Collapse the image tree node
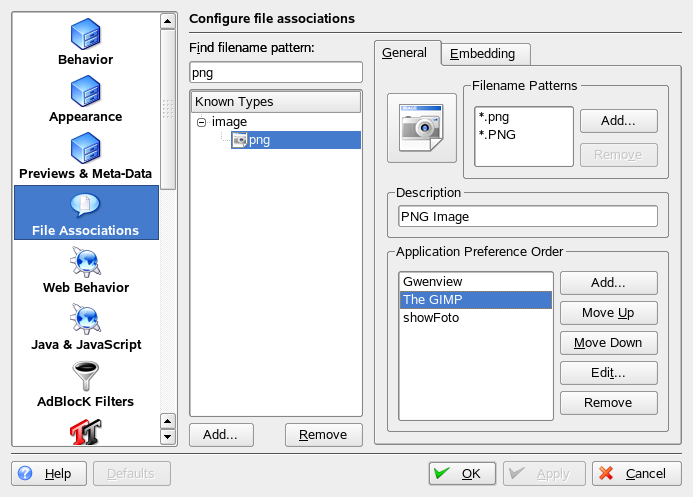Image resolution: width=693 pixels, height=497 pixels. coord(201,122)
